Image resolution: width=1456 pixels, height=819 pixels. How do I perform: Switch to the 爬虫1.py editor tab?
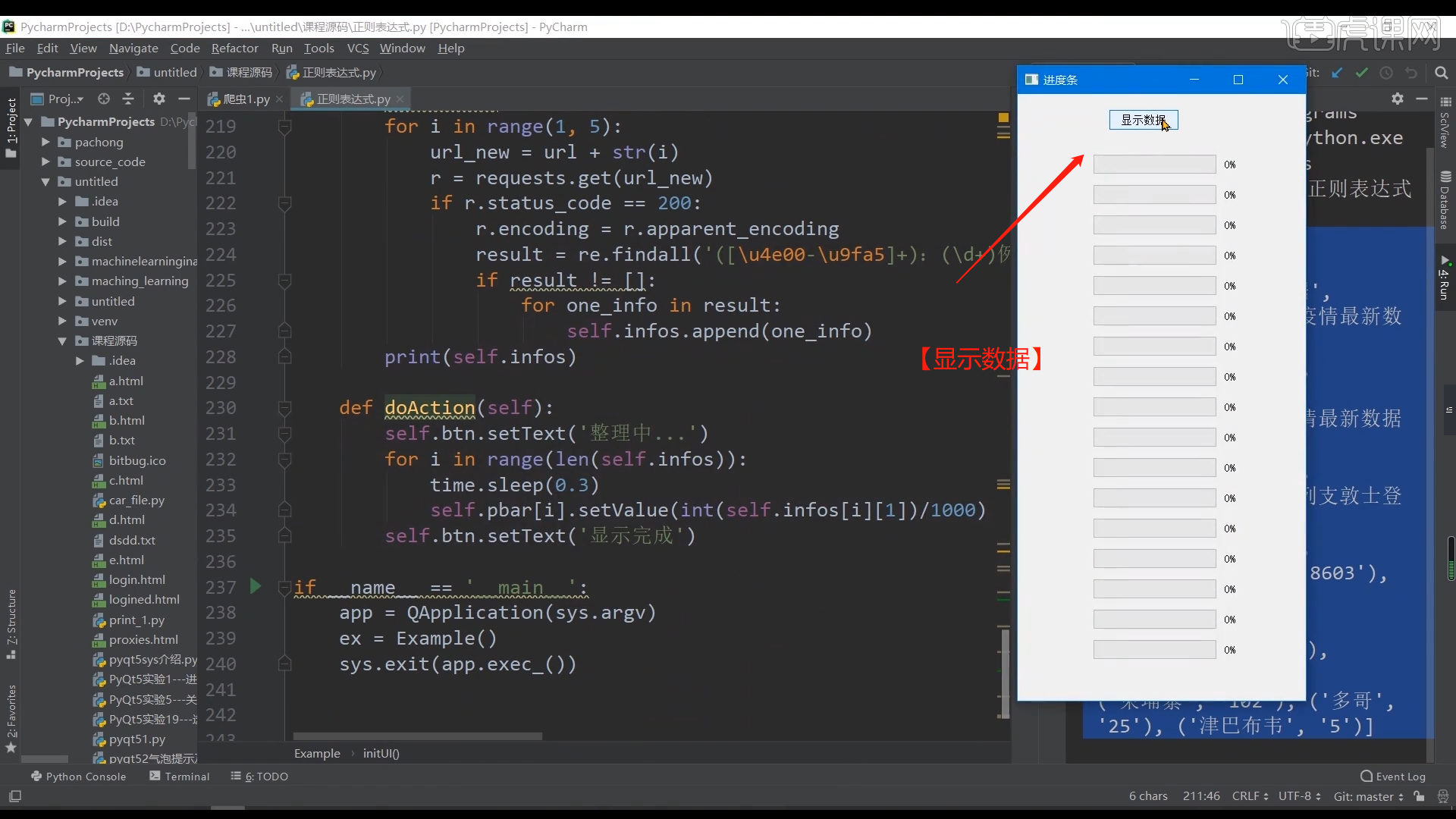[x=246, y=99]
